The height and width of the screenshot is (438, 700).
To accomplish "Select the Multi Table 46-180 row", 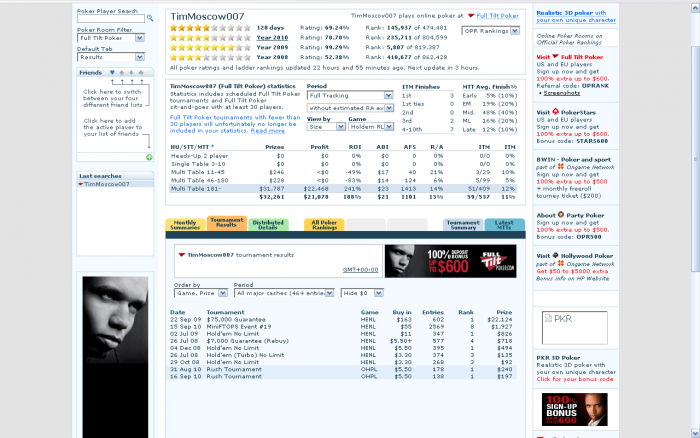I will (343, 180).
